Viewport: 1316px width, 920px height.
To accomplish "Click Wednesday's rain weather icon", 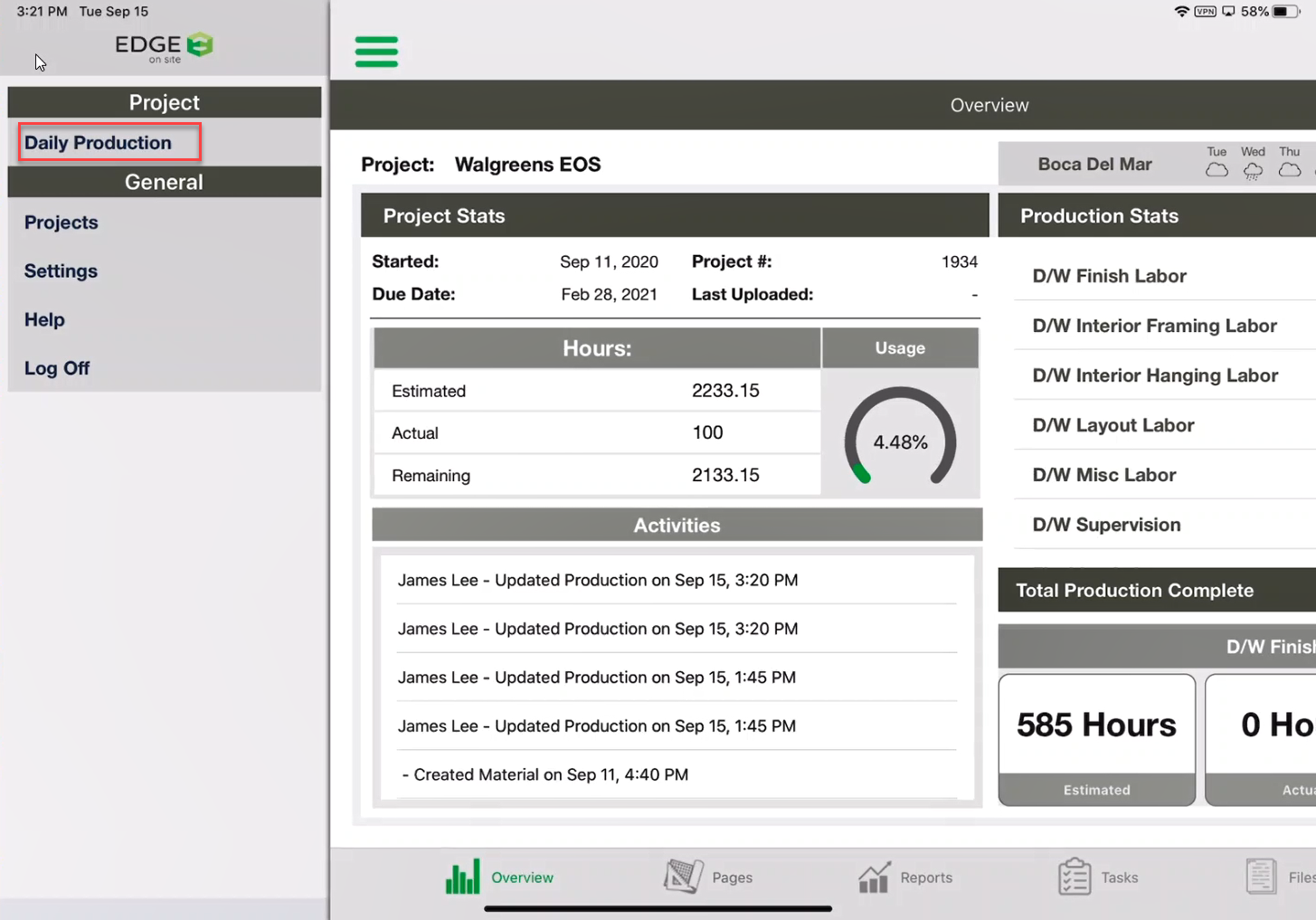I will click(1253, 170).
